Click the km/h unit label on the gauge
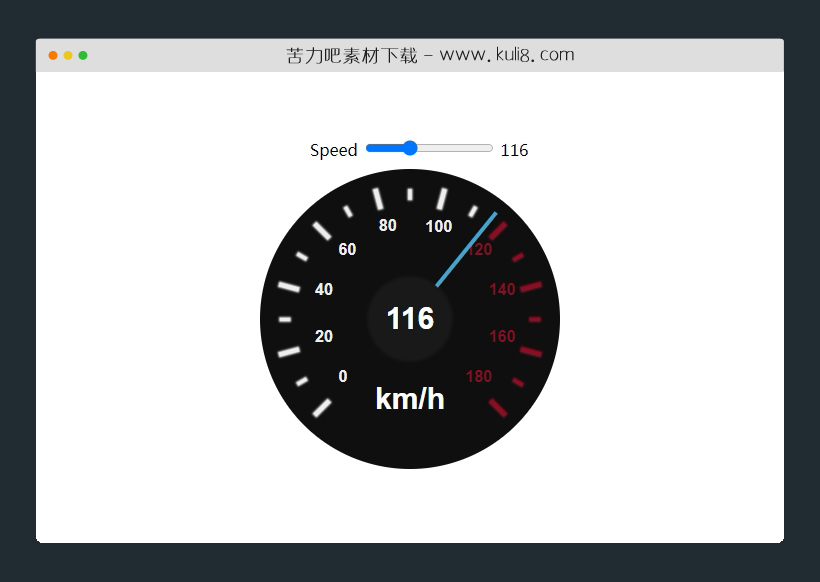Image resolution: width=820 pixels, height=582 pixels. [410, 398]
